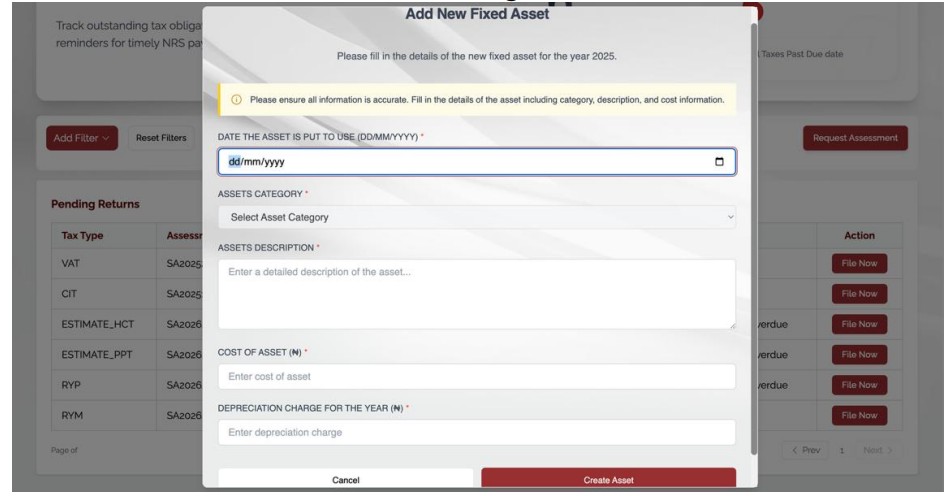Focus the Assets Description text area

pyautogui.click(x=476, y=294)
